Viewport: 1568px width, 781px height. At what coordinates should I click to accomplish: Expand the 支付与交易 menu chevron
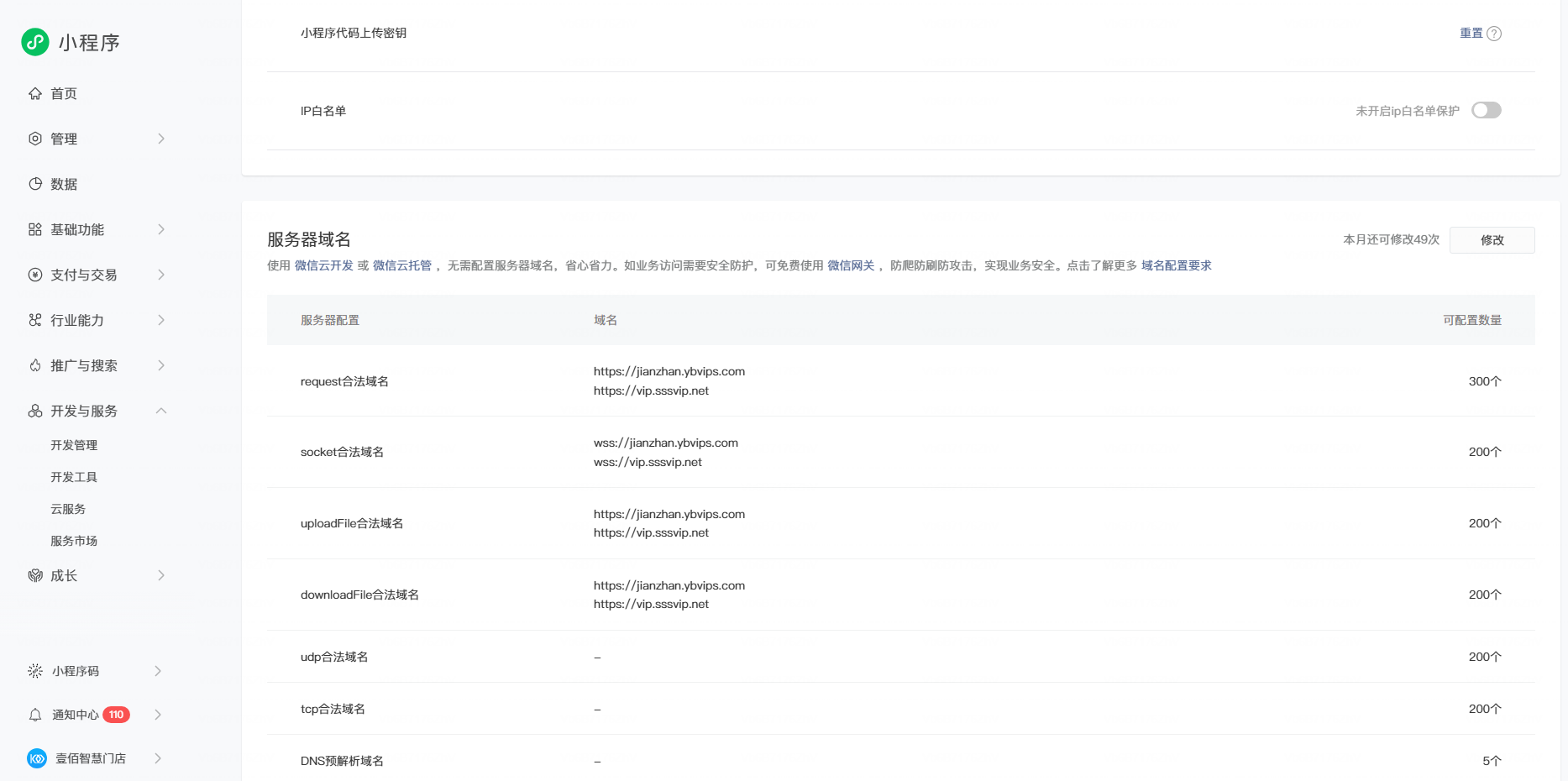[x=161, y=275]
